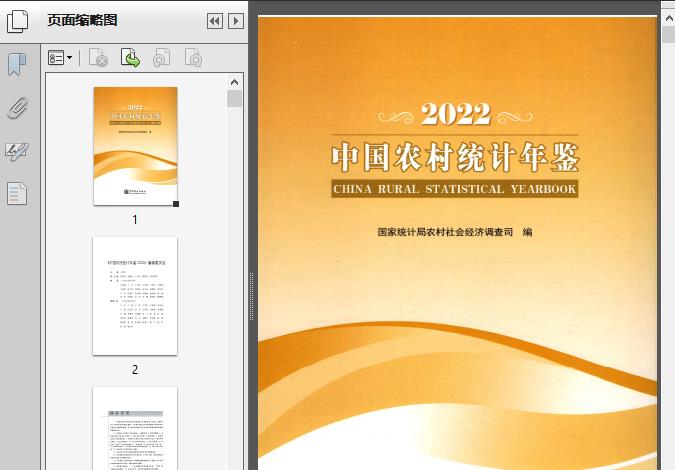Click CHINA RURAL STATISTICAL YEARBOOK text
This screenshot has height=470, width=675.
[x=455, y=189]
